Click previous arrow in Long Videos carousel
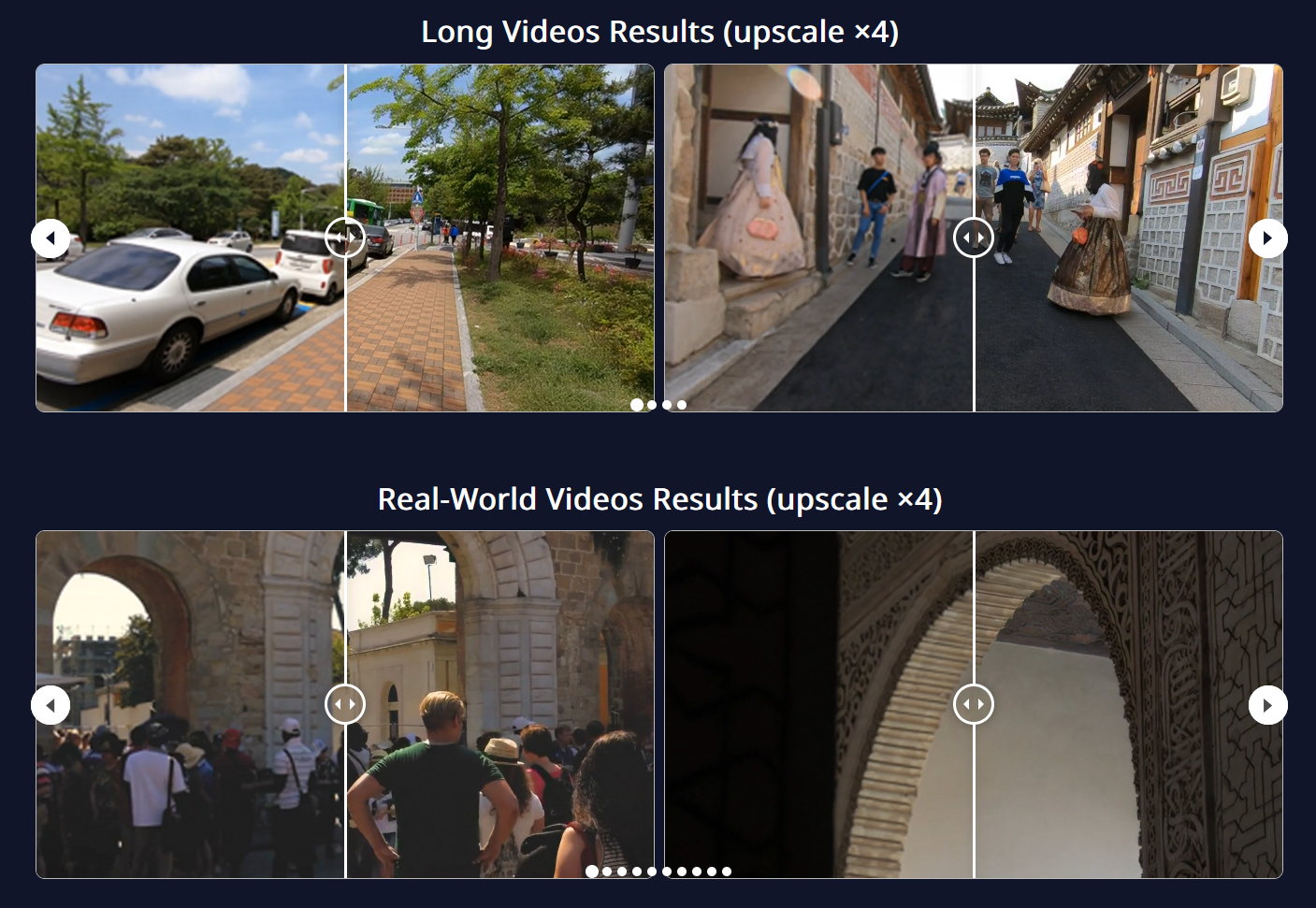The width and height of the screenshot is (1316, 908). click(x=51, y=238)
